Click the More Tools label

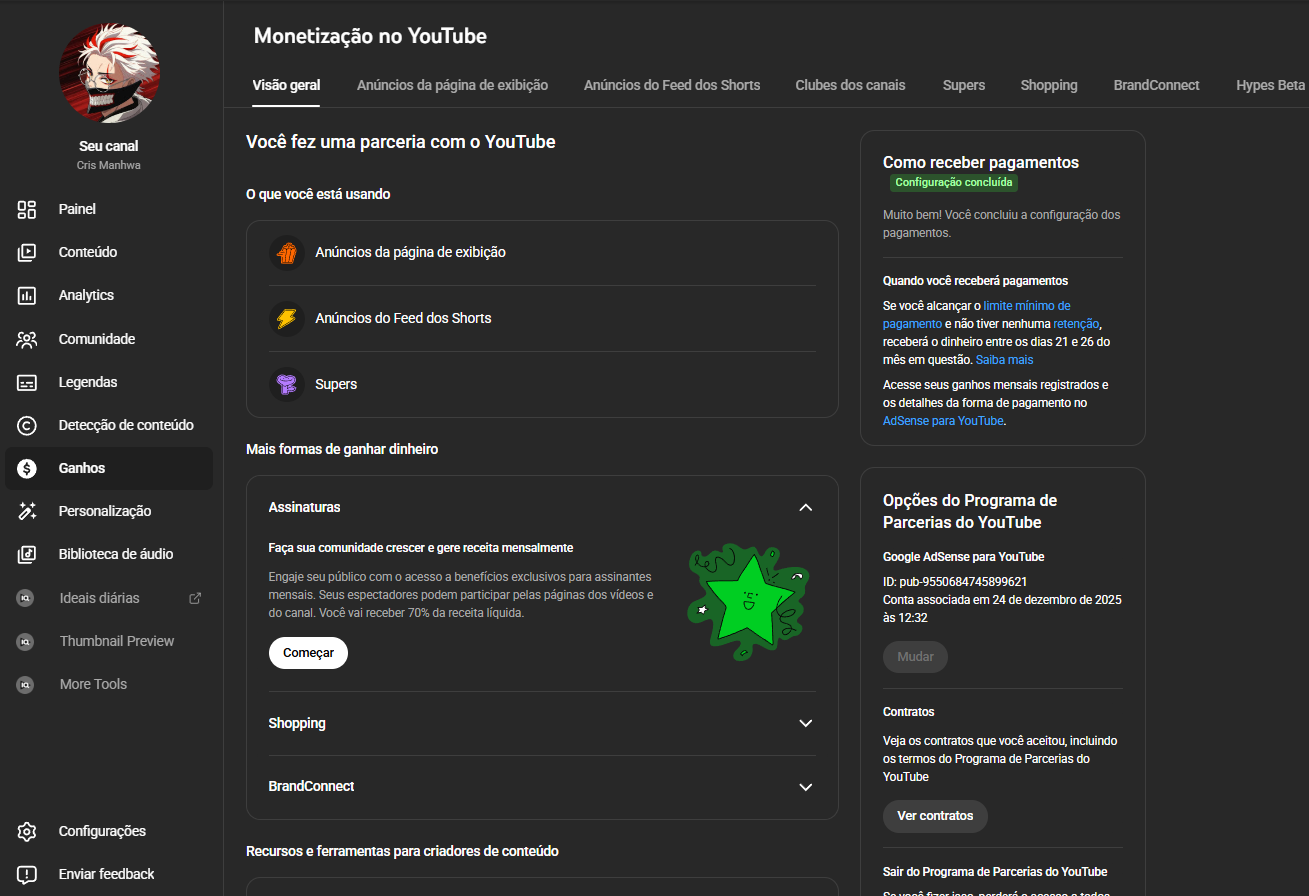coord(93,684)
